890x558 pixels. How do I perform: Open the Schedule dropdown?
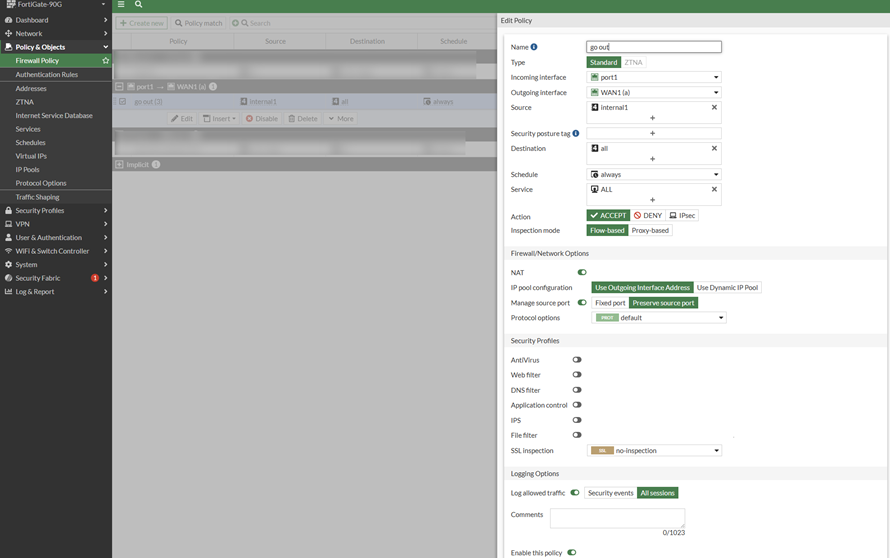pos(654,174)
